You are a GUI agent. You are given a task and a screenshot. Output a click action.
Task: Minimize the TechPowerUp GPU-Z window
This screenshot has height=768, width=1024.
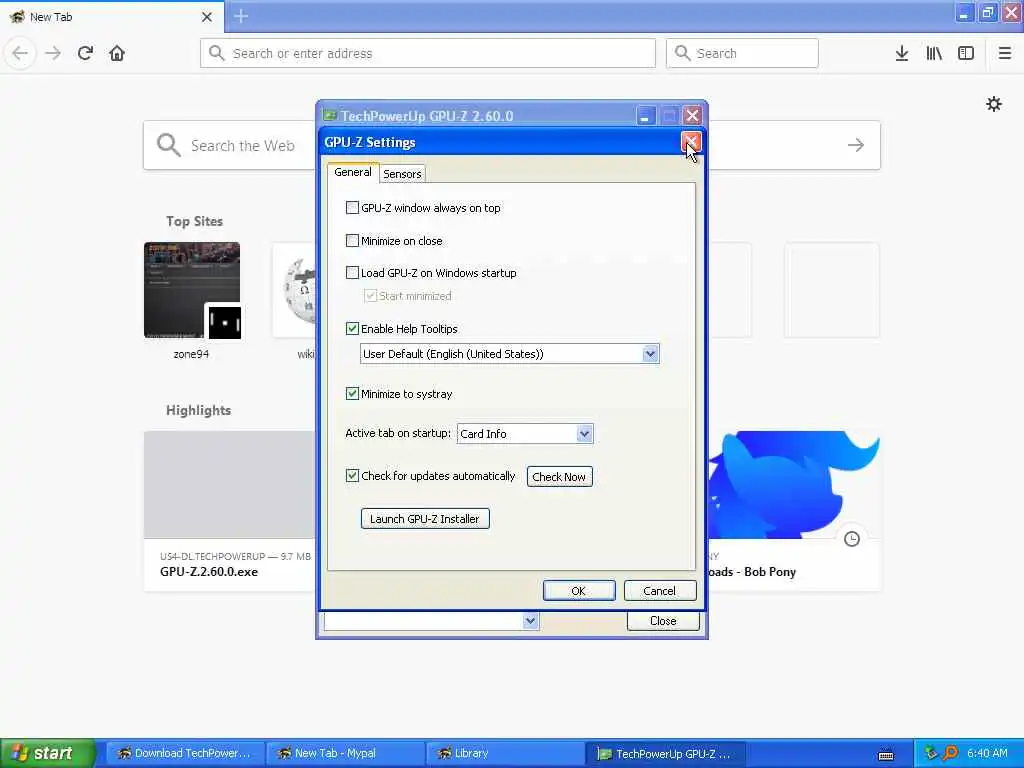point(645,116)
